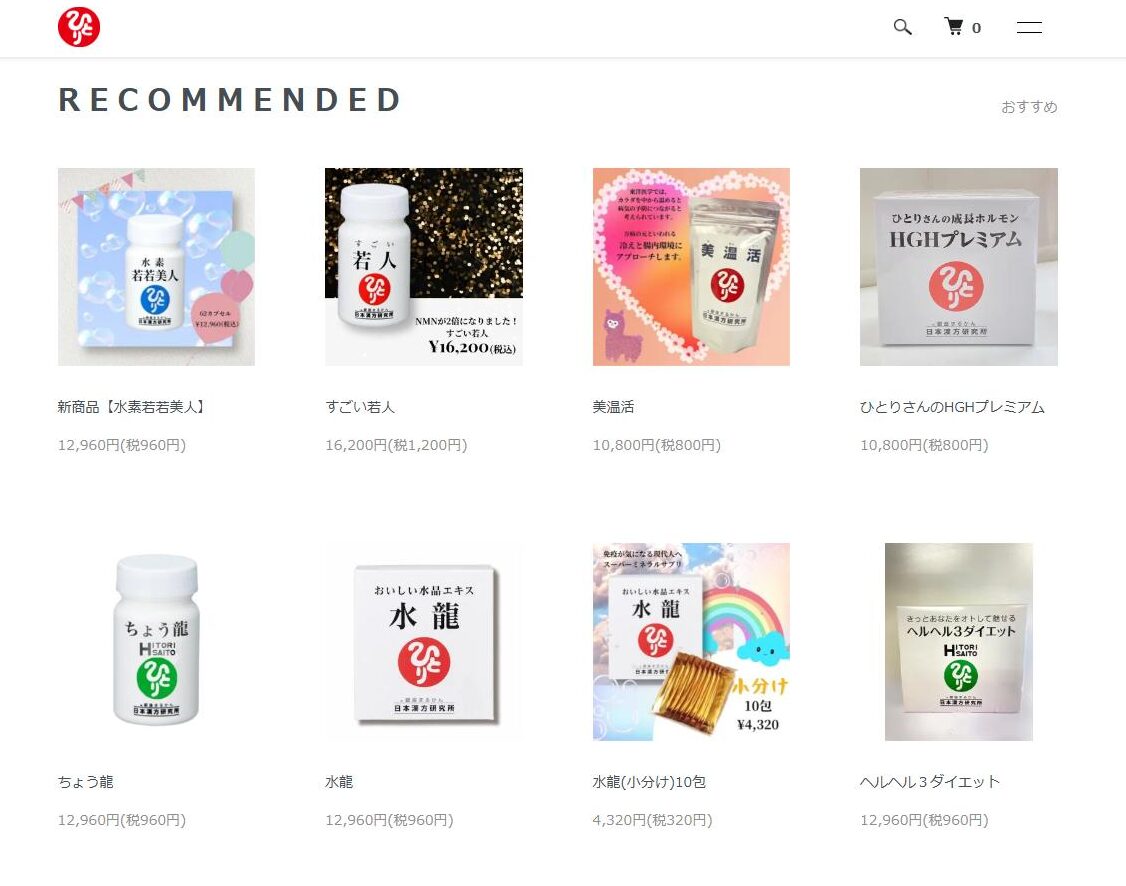The image size is (1126, 886).
Task: Click the ヘルヘル3ダイエット title link
Action: (930, 782)
